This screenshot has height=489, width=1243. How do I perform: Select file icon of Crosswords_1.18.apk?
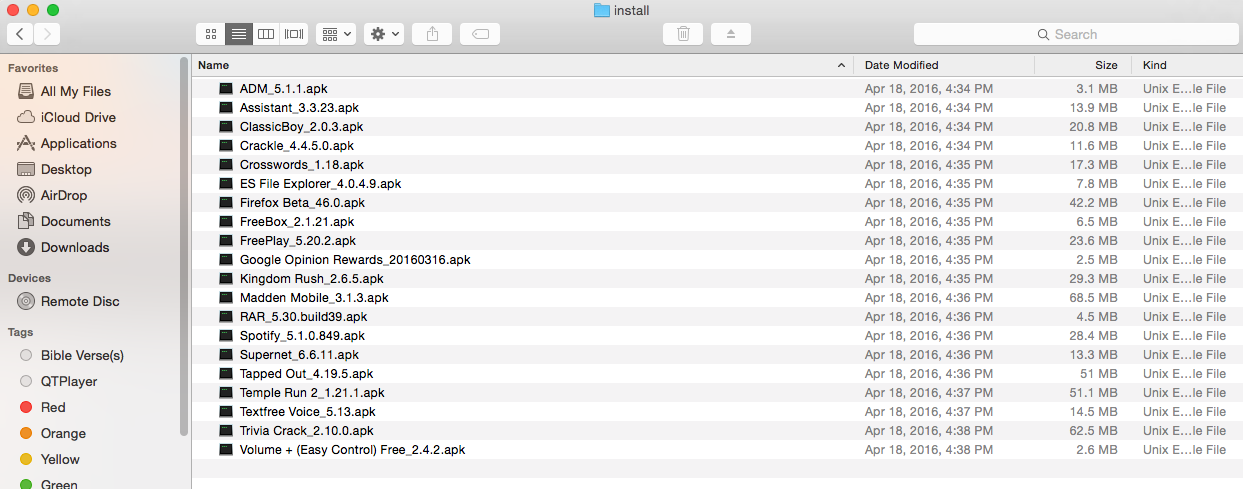[226, 165]
